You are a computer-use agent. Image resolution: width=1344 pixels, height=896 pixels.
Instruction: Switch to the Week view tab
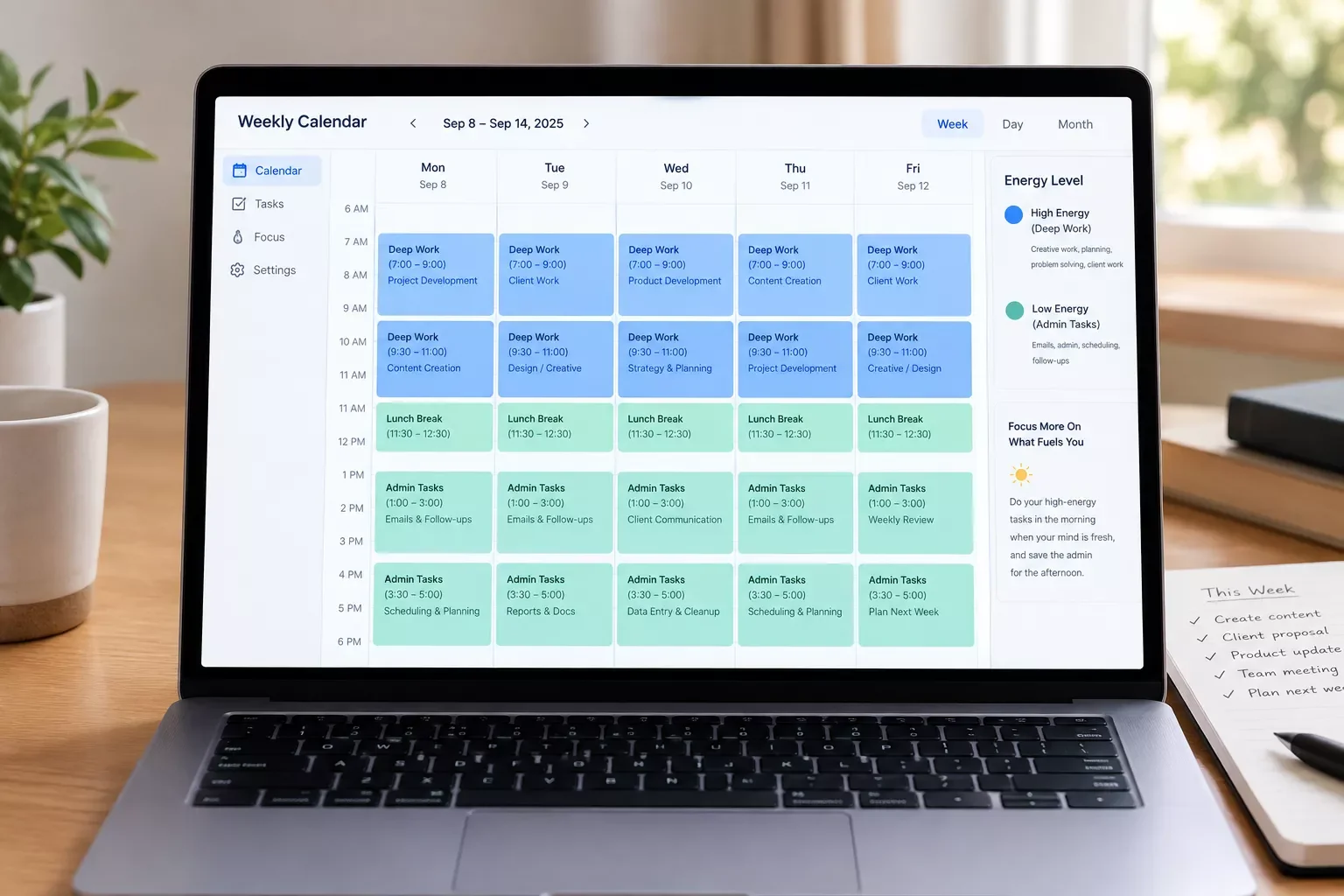pos(952,124)
